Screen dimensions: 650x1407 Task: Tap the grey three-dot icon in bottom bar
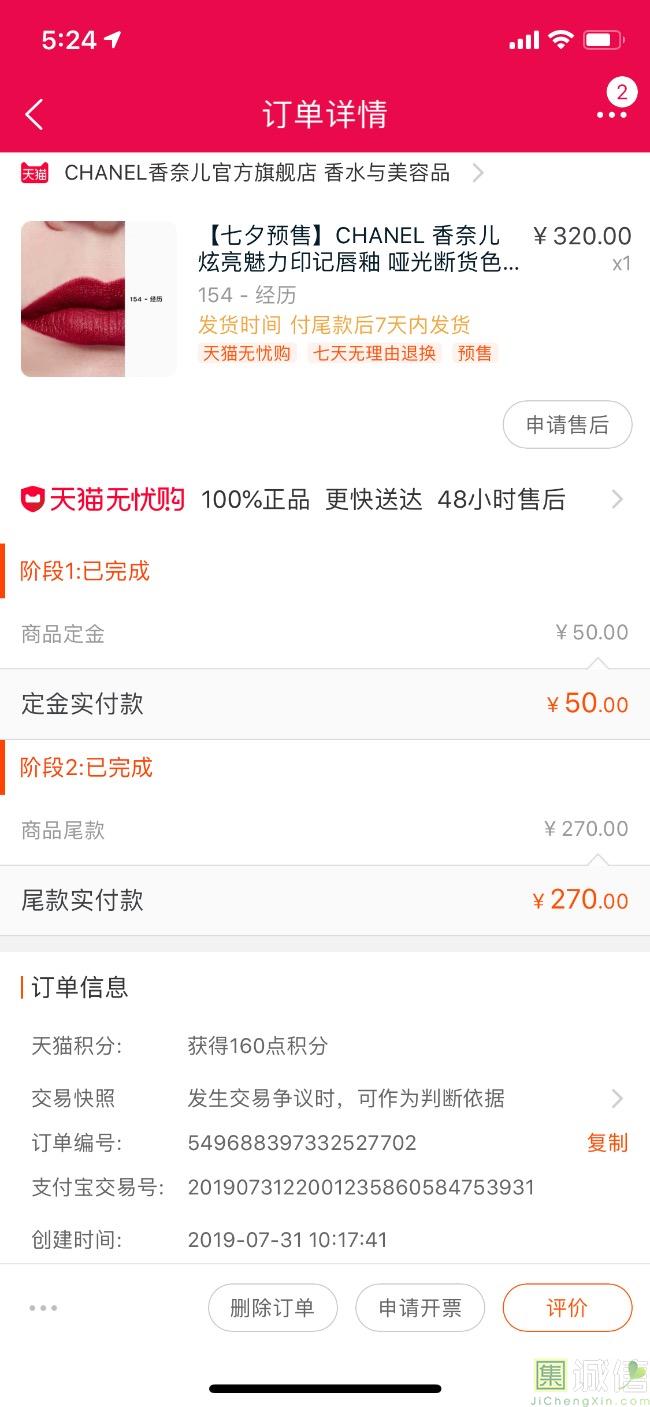pos(43,1307)
